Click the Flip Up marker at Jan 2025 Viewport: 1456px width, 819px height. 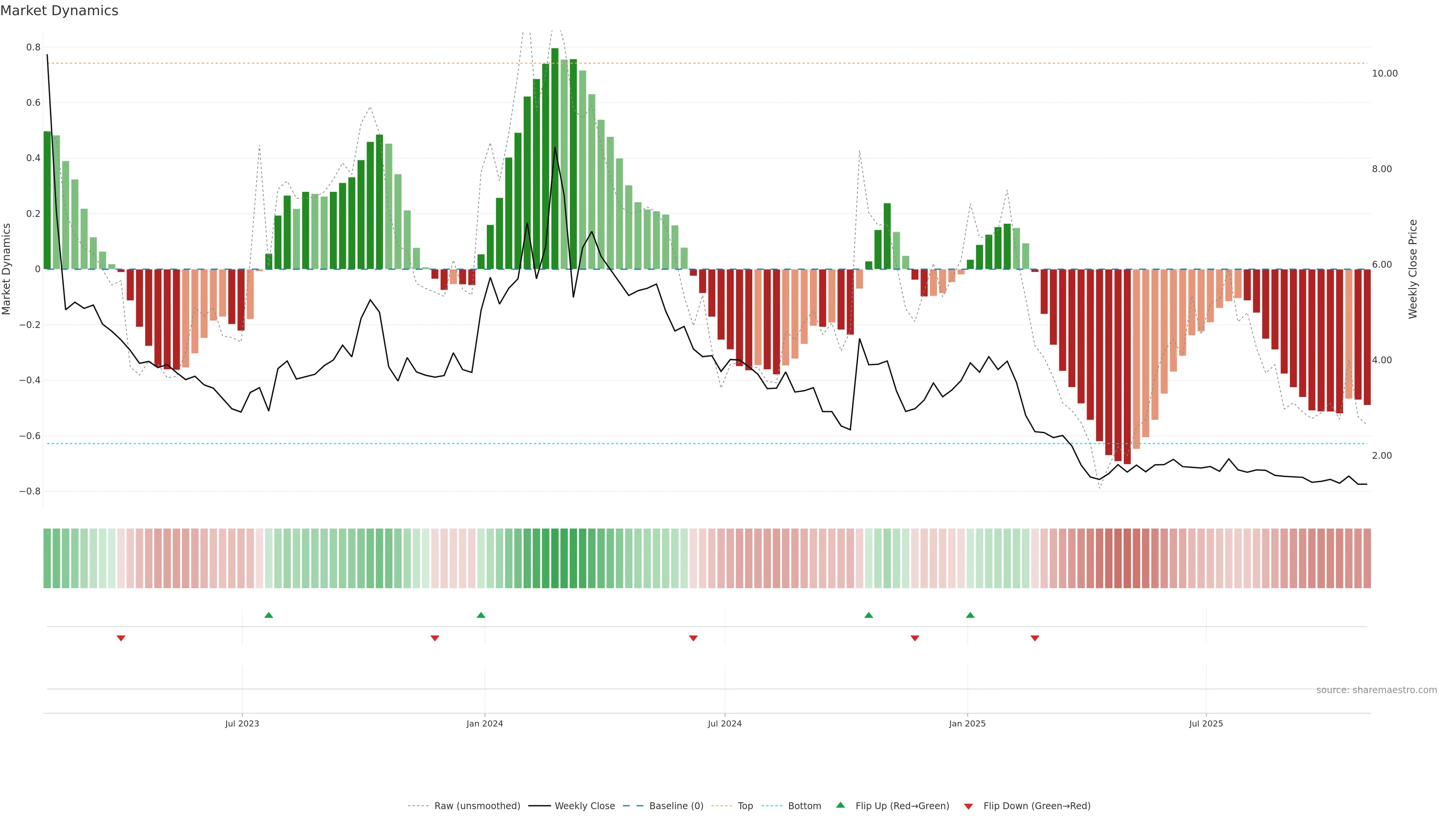(x=970, y=615)
